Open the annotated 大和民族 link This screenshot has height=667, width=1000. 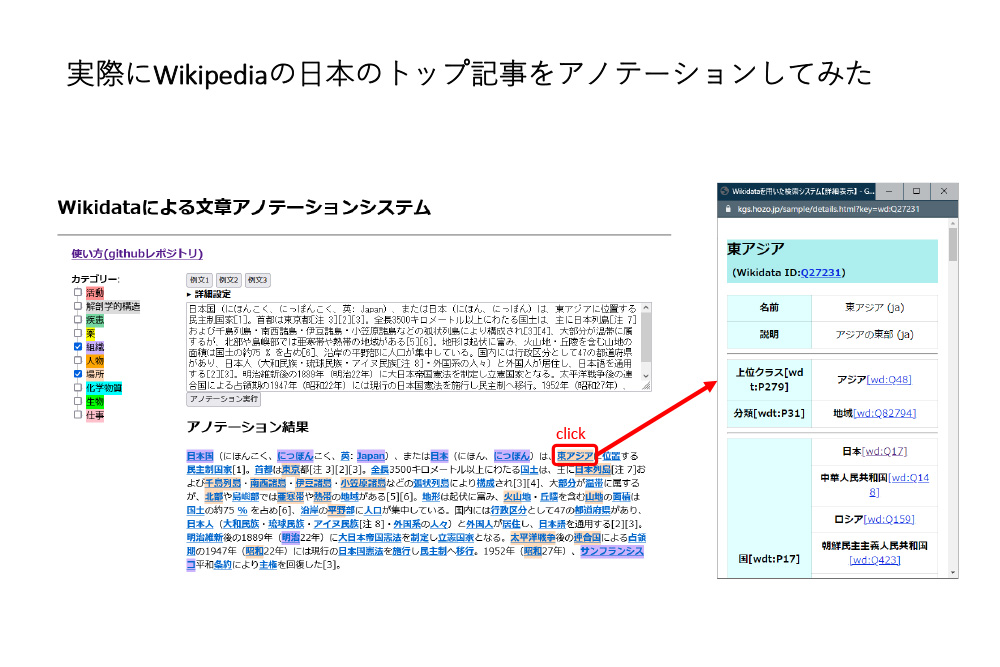[x=241, y=524]
